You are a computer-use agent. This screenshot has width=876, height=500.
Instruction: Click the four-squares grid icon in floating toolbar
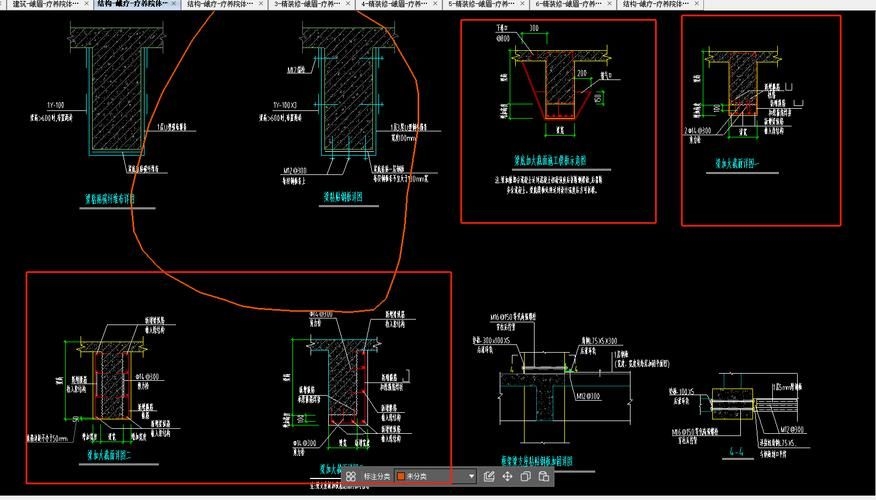pos(351,477)
